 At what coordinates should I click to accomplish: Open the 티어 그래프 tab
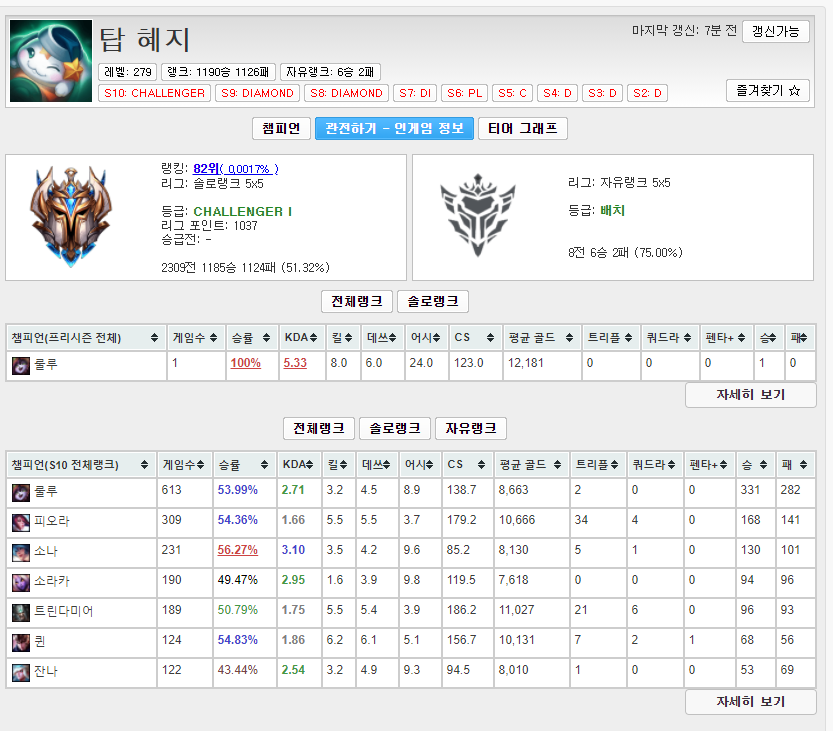[523, 129]
